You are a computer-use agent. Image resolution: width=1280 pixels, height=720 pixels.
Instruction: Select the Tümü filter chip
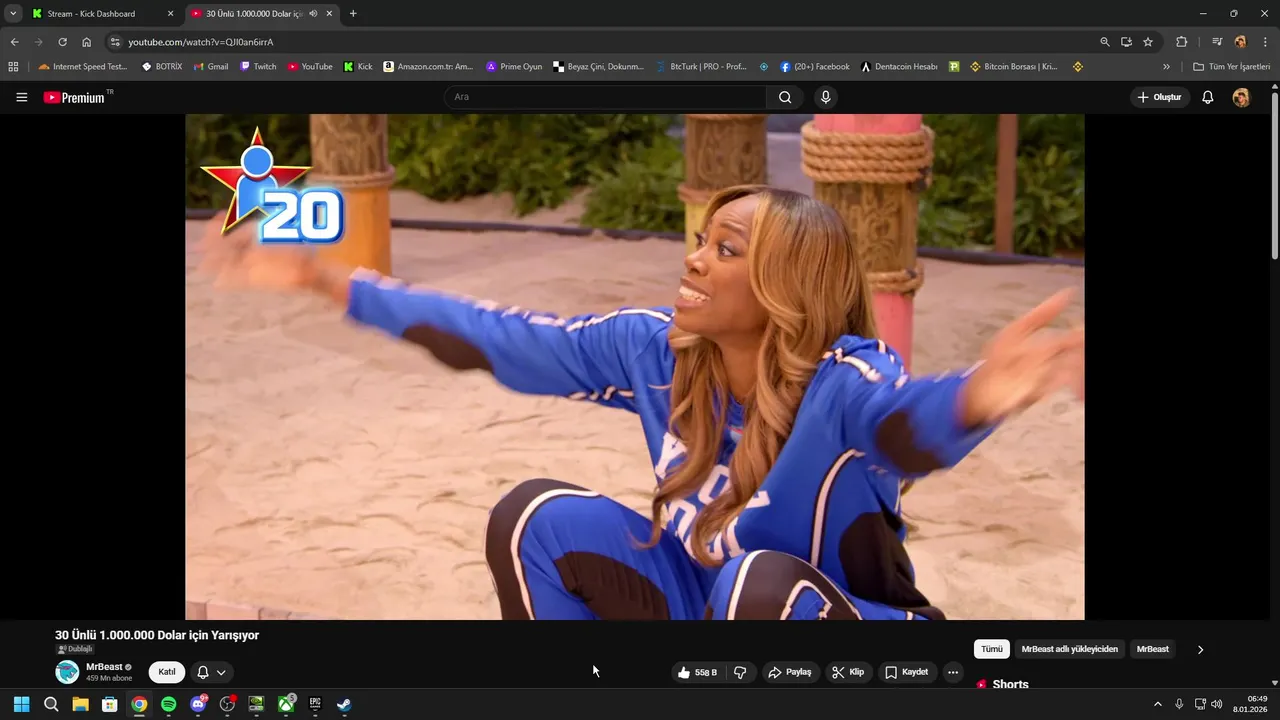[991, 649]
